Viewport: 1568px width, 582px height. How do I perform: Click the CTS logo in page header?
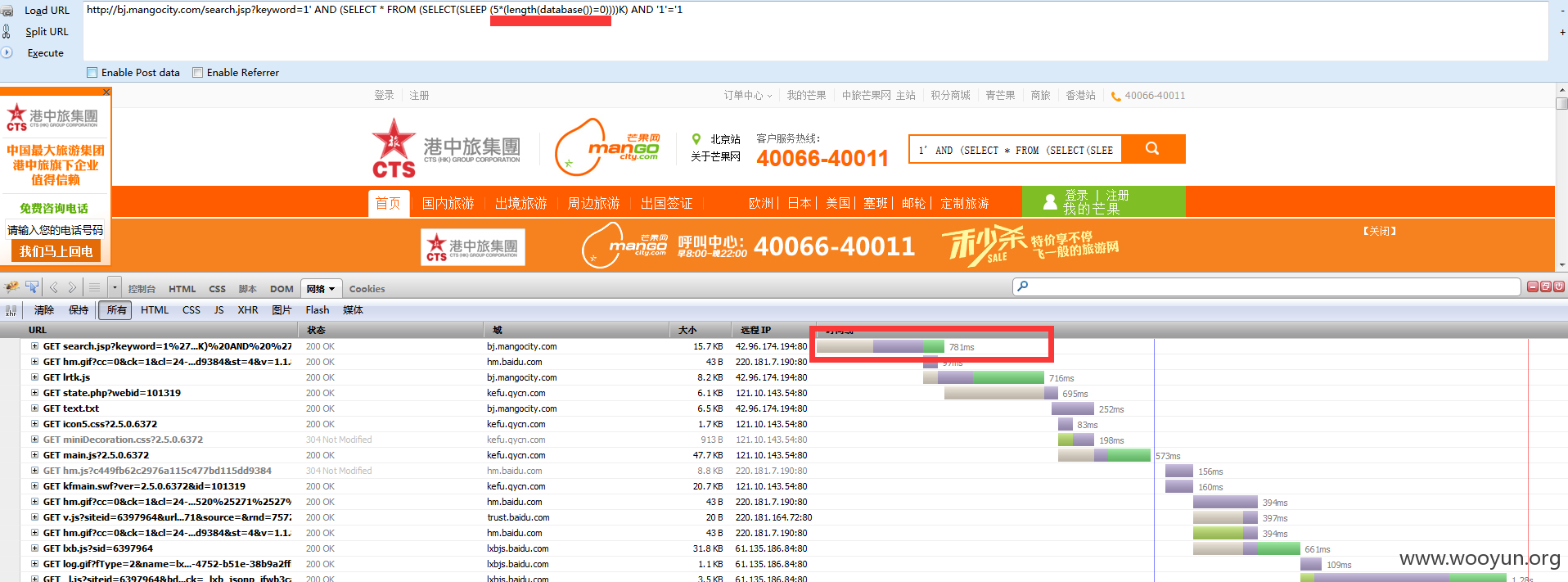click(447, 148)
